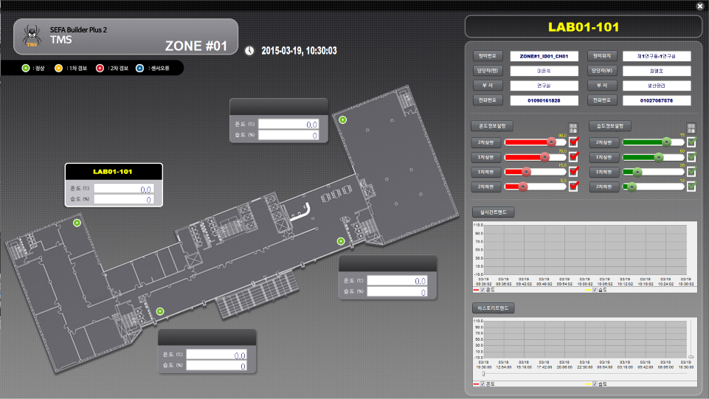
Task: Click the 습도경보설정 humidity alarm settings button
Action: [610, 126]
